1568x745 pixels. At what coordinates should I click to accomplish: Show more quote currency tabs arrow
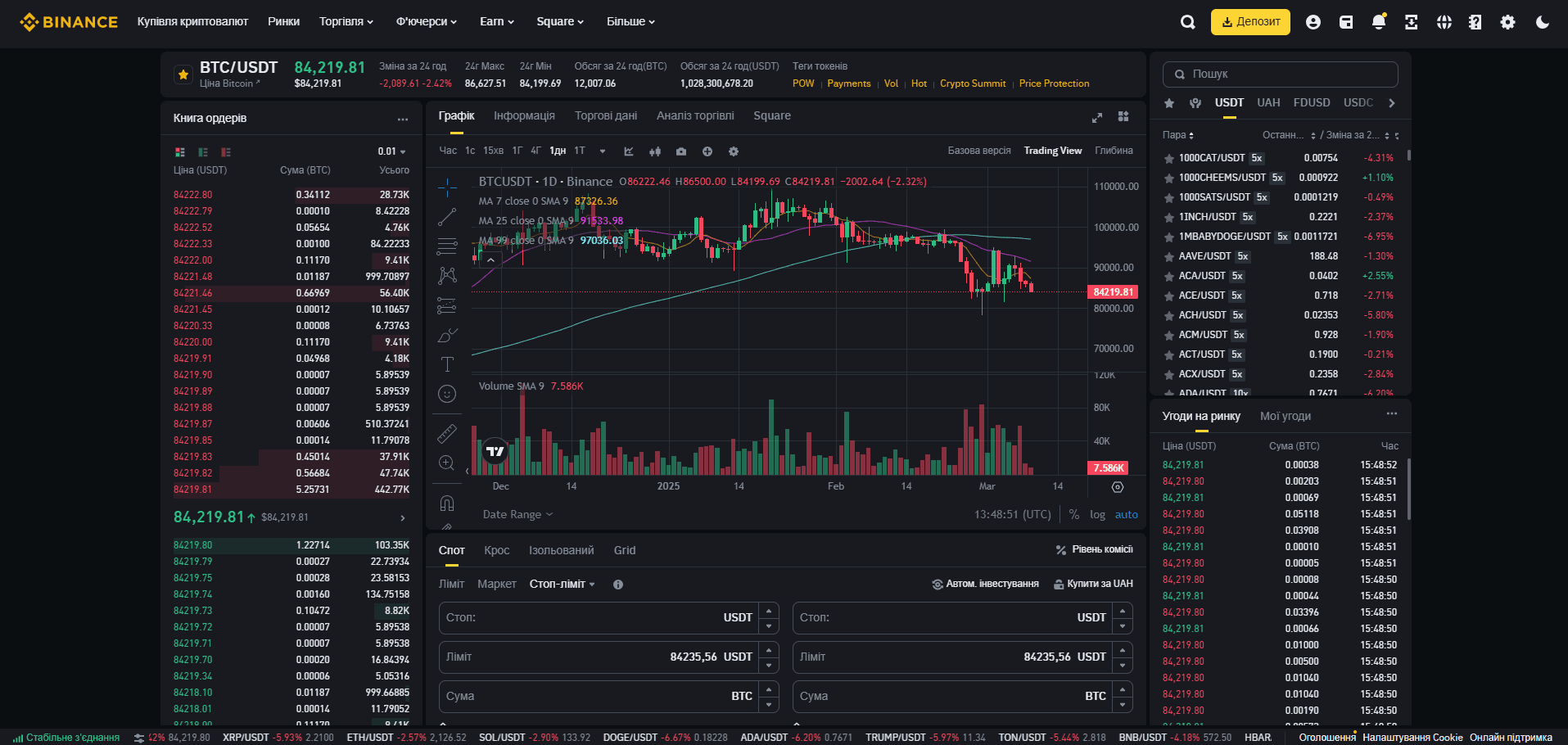1391,103
